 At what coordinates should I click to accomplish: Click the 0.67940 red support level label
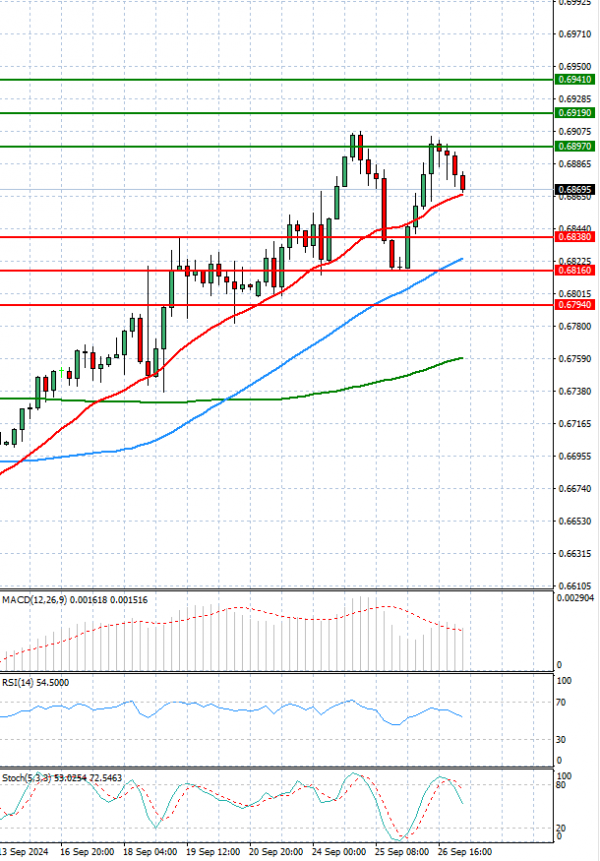pos(575,304)
